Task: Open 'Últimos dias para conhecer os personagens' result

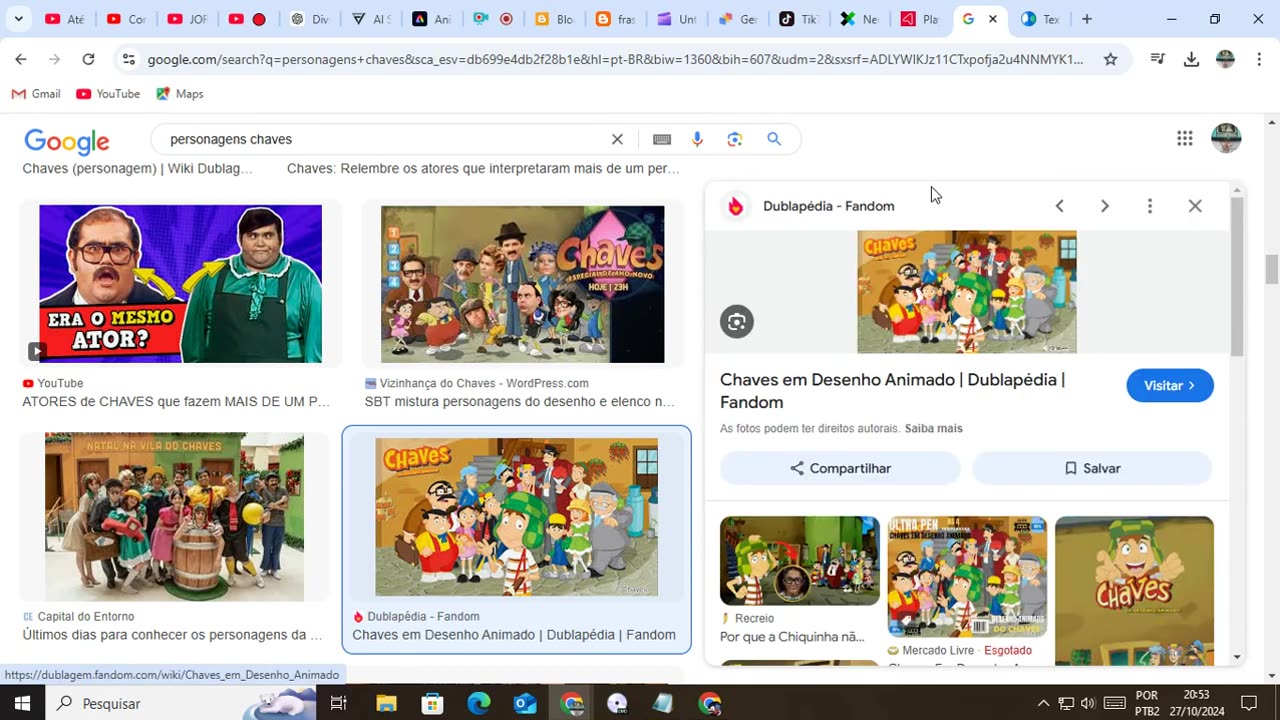Action: click(x=172, y=635)
